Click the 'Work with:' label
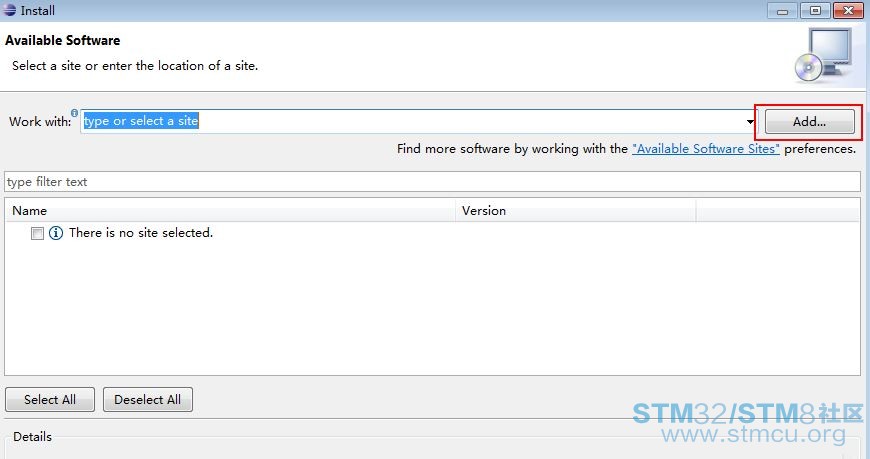The image size is (870, 459). click(40, 122)
